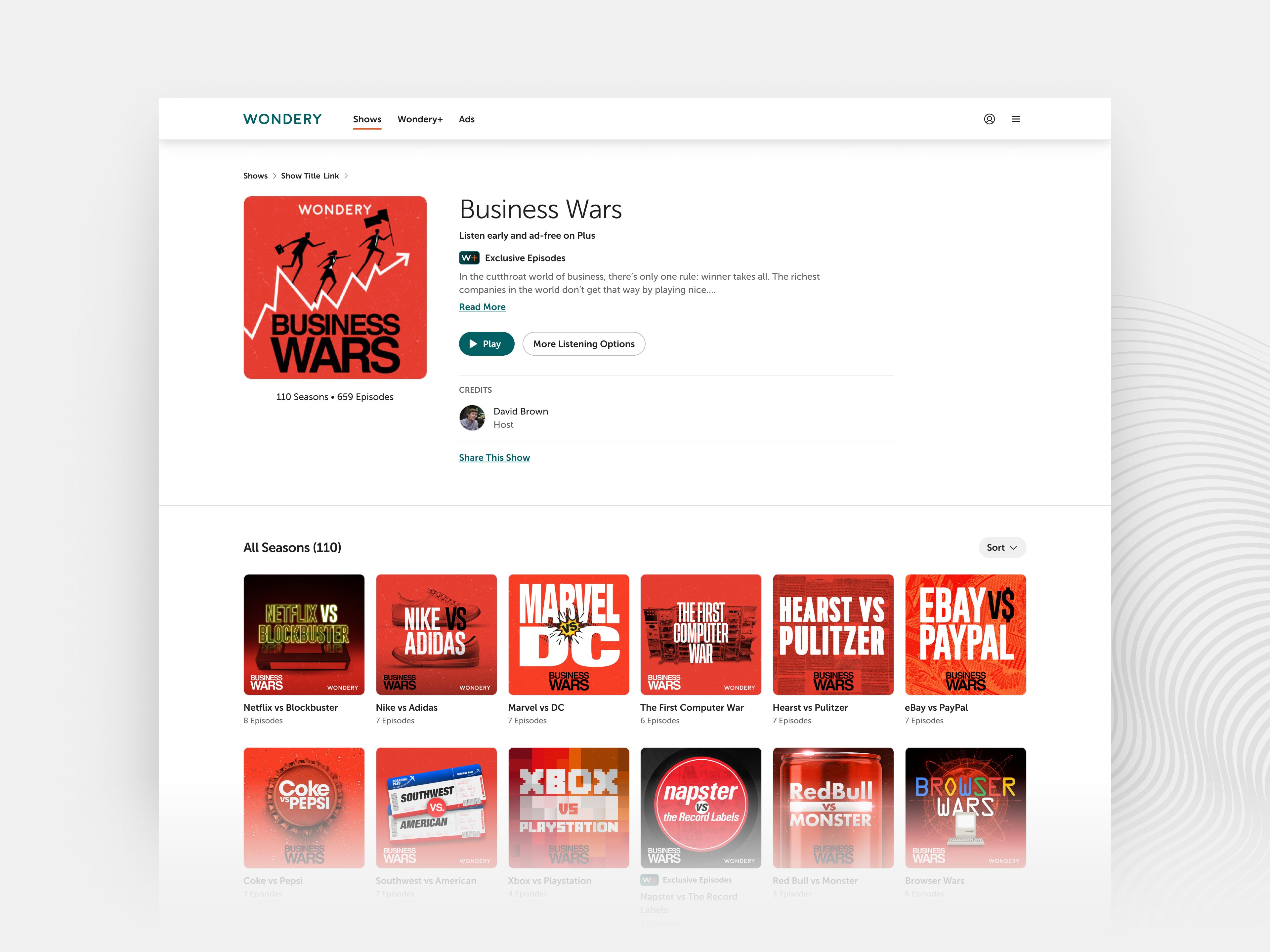Open the user account profile icon

989,119
